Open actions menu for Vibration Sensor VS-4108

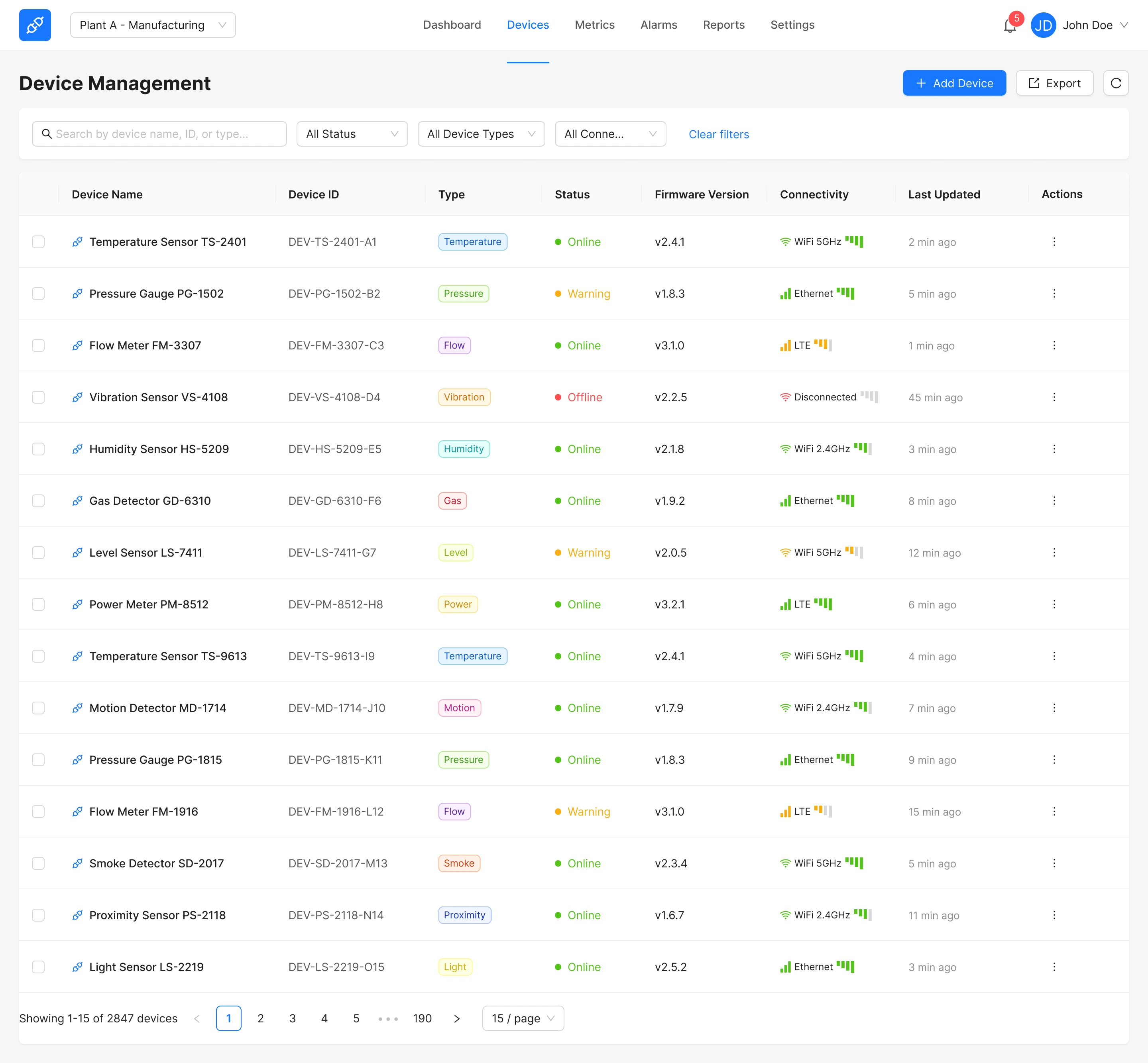[x=1054, y=398]
